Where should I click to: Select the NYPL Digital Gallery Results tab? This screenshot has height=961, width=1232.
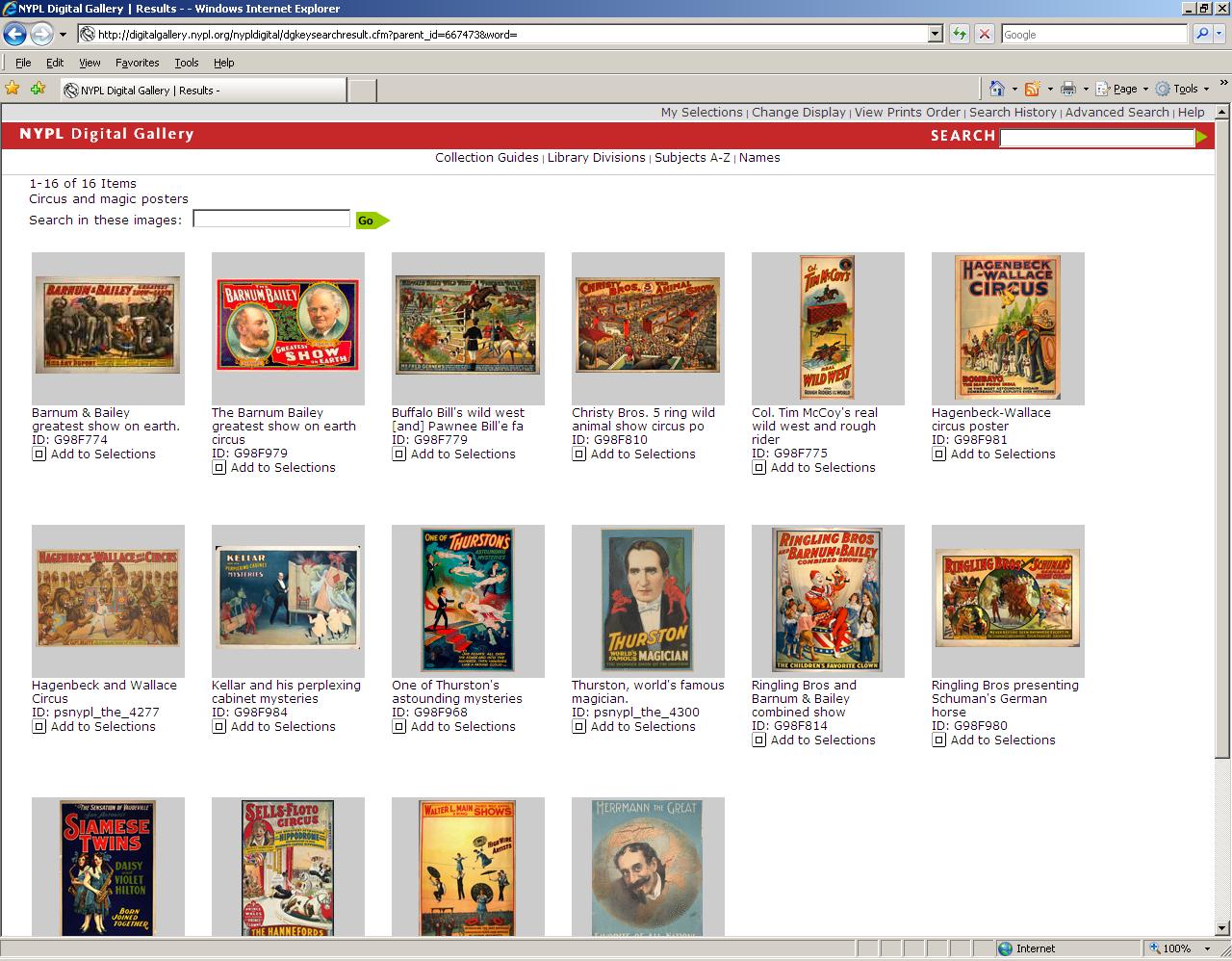point(203,90)
